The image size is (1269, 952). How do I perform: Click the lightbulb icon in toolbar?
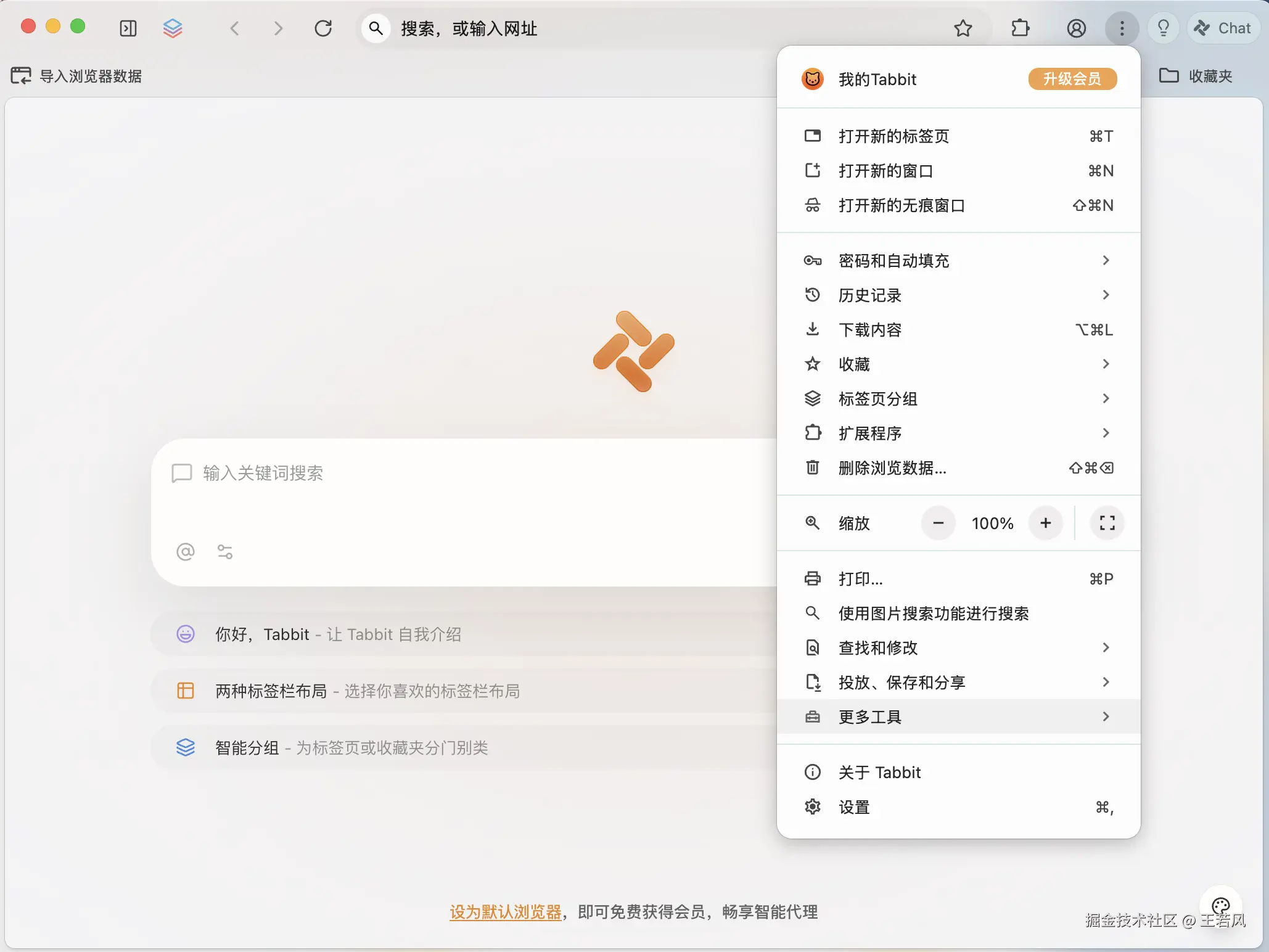[x=1163, y=28]
